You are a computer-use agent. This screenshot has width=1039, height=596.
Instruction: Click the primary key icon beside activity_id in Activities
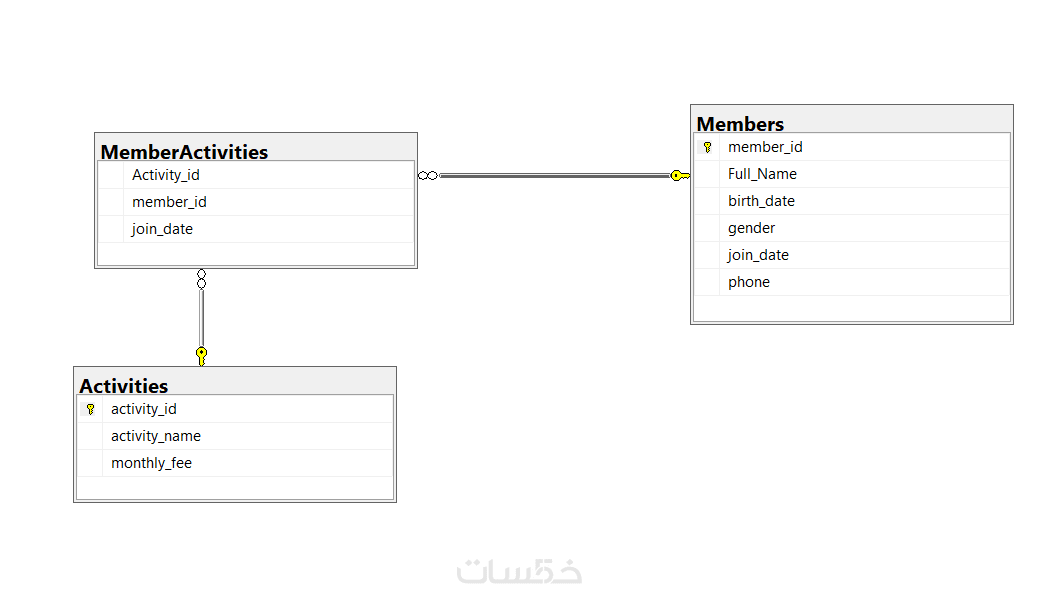(90, 409)
